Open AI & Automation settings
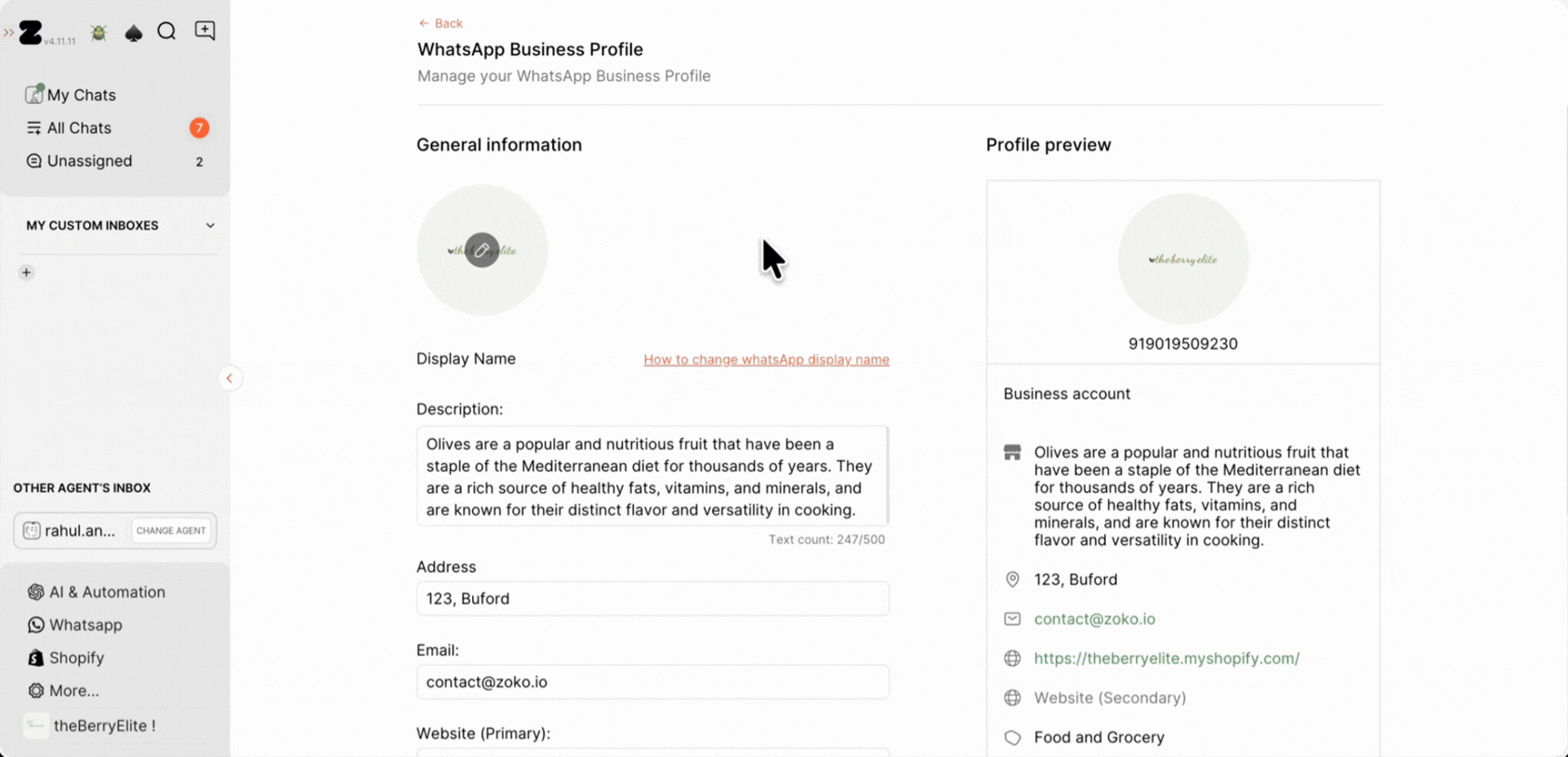 pos(106,591)
